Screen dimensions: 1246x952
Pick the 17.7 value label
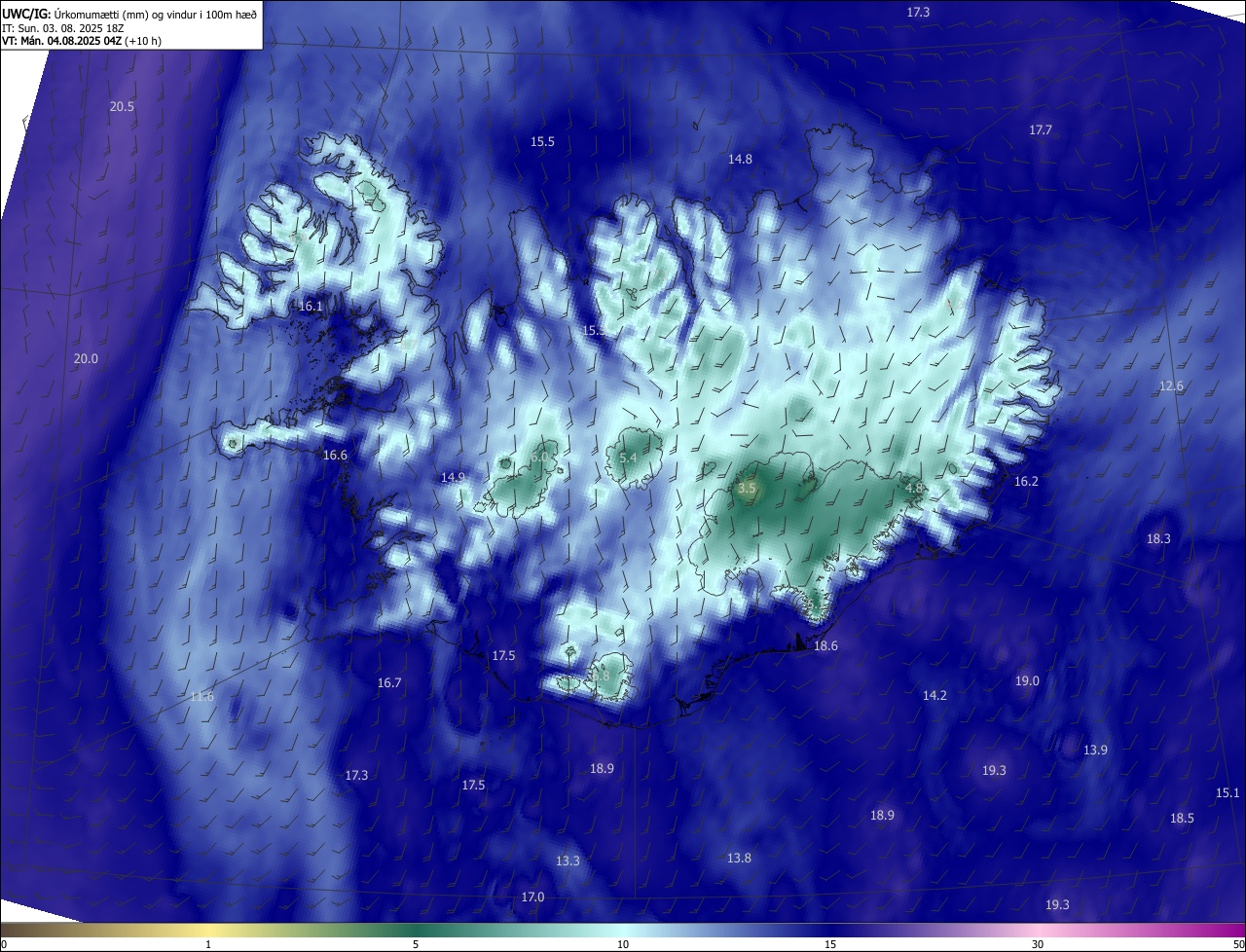point(1041,130)
